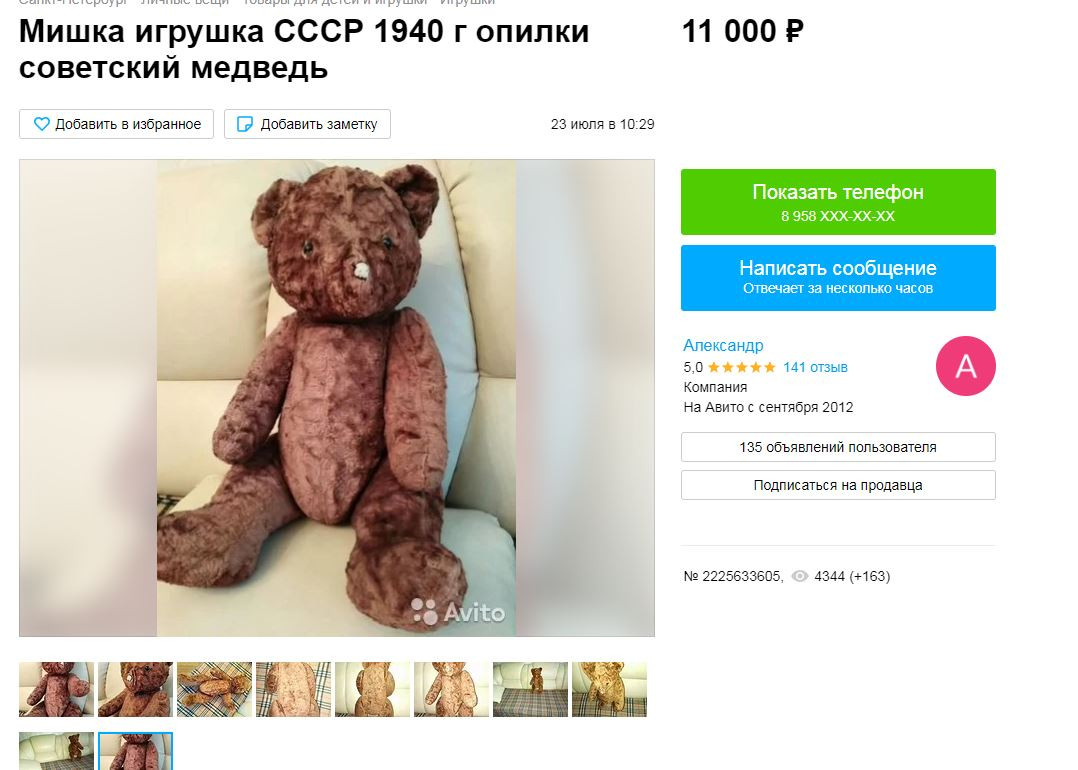The image size is (1078, 770).
Task: Select first thumbnail in gallery row
Action: [56, 690]
